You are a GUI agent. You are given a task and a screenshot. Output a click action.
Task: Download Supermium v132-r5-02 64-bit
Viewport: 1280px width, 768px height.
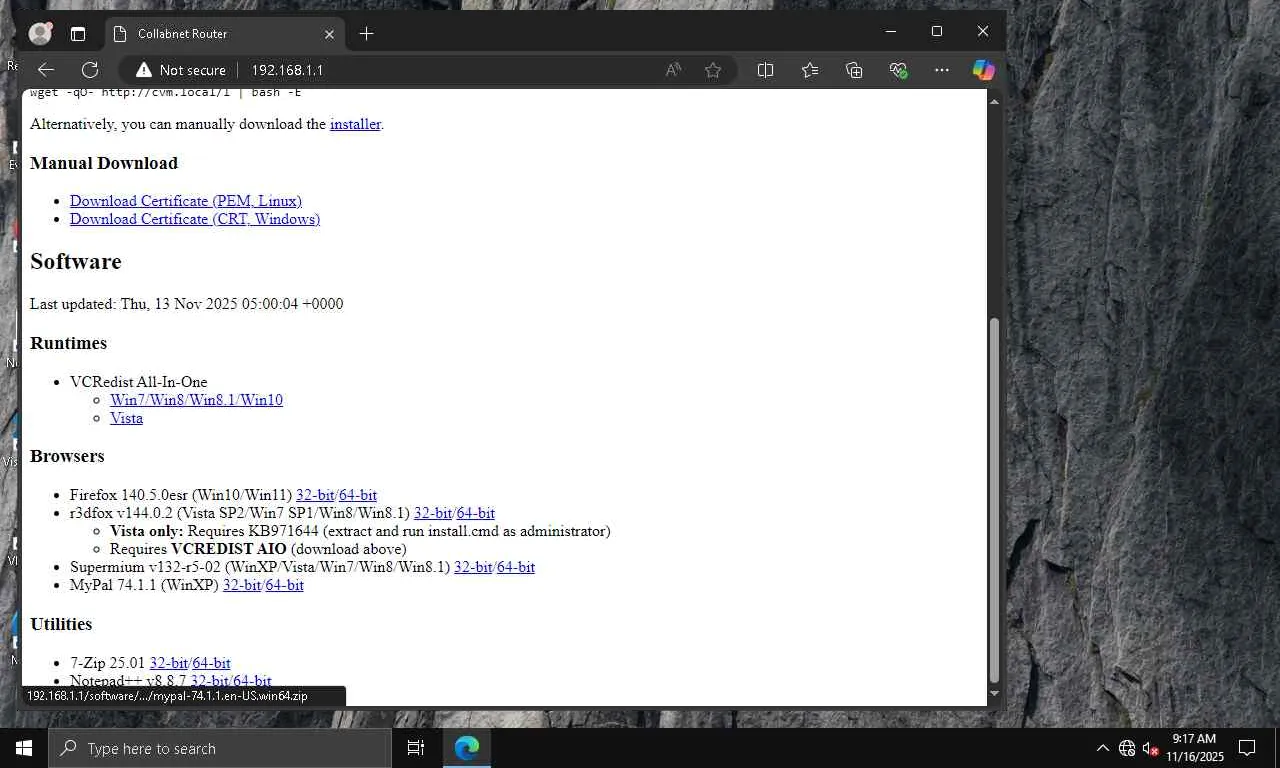click(x=516, y=567)
